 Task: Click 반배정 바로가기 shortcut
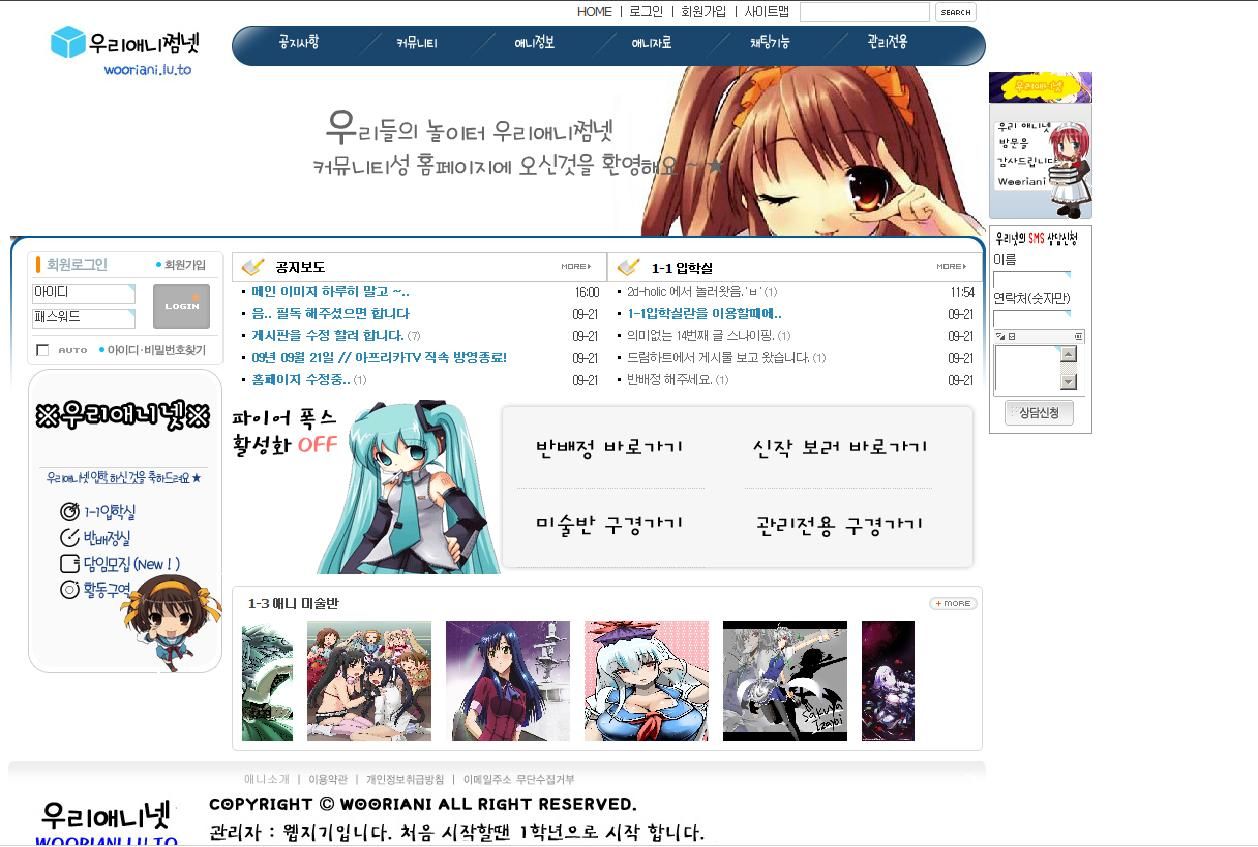[x=609, y=447]
